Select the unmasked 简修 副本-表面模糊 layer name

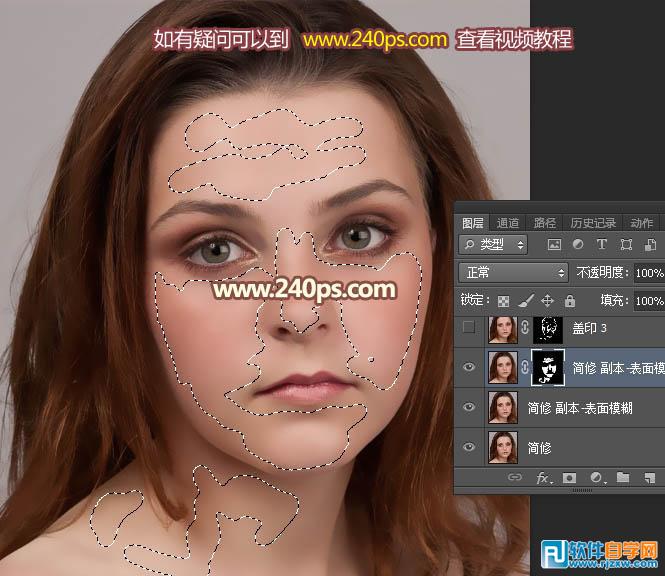point(580,408)
